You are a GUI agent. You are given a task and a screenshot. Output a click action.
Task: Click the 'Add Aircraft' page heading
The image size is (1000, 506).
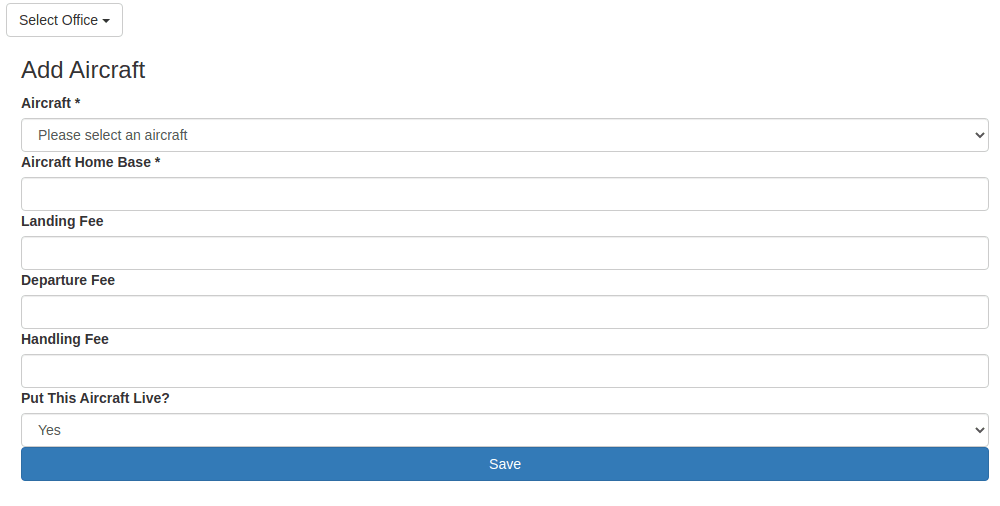[x=83, y=70]
